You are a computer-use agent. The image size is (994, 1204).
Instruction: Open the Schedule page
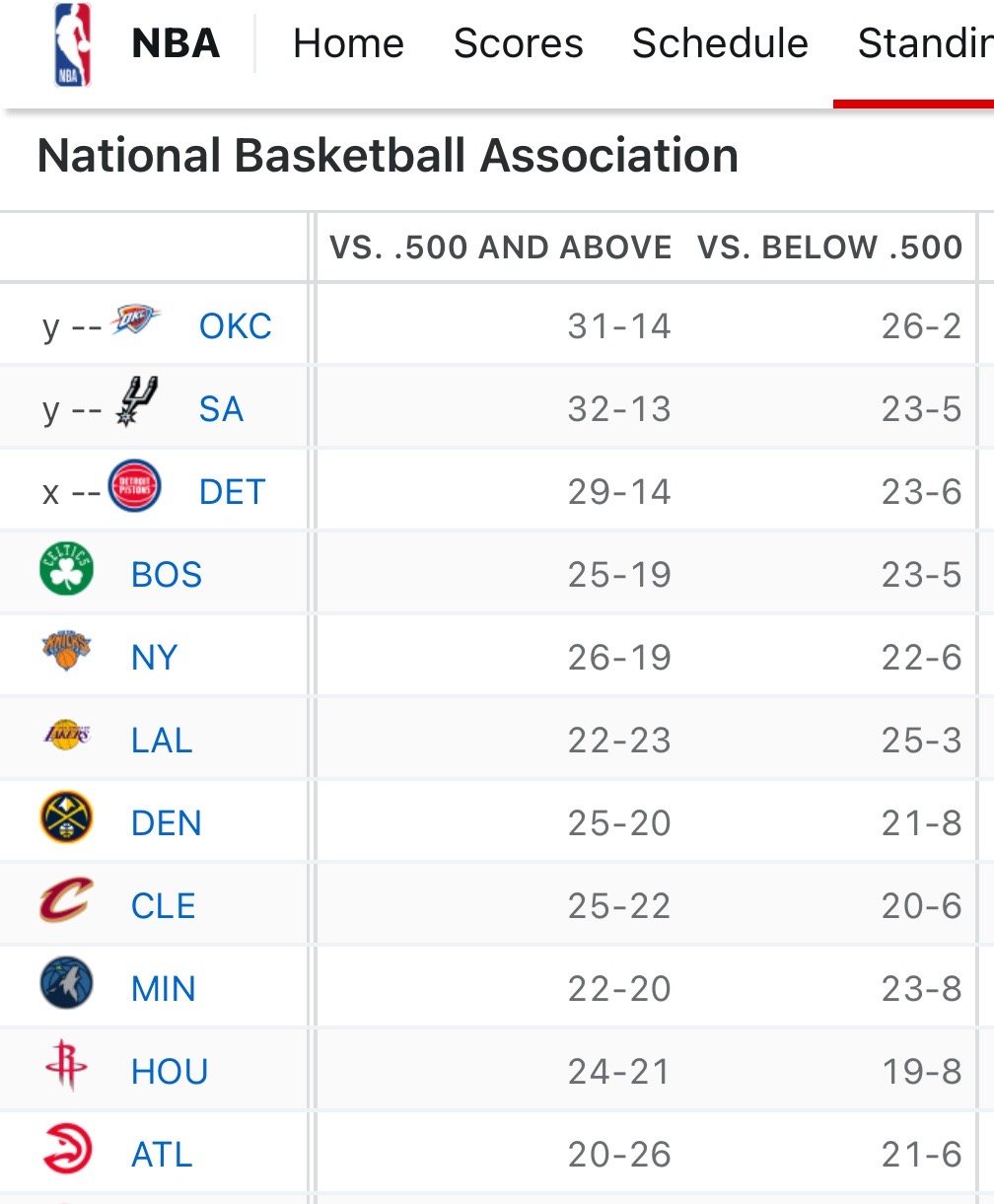(720, 44)
